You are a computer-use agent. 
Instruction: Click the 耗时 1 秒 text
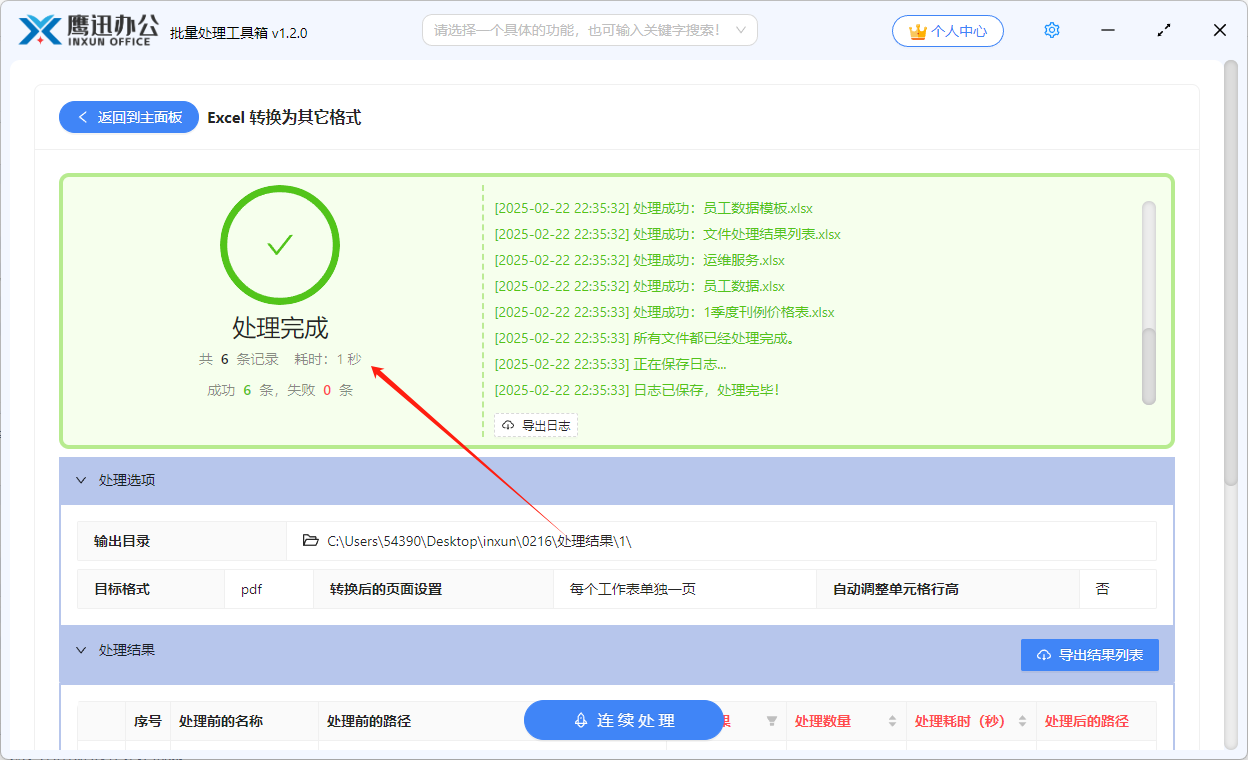tap(328, 359)
